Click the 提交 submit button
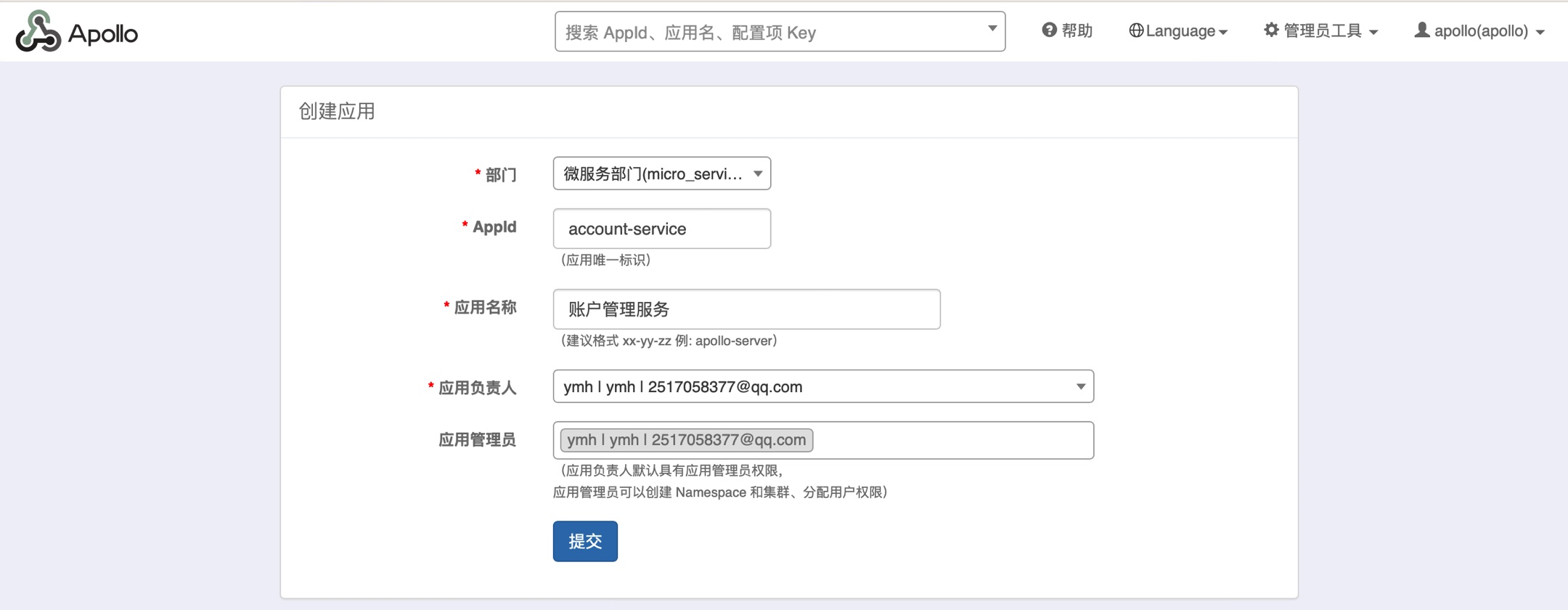The image size is (1568, 610). point(585,541)
